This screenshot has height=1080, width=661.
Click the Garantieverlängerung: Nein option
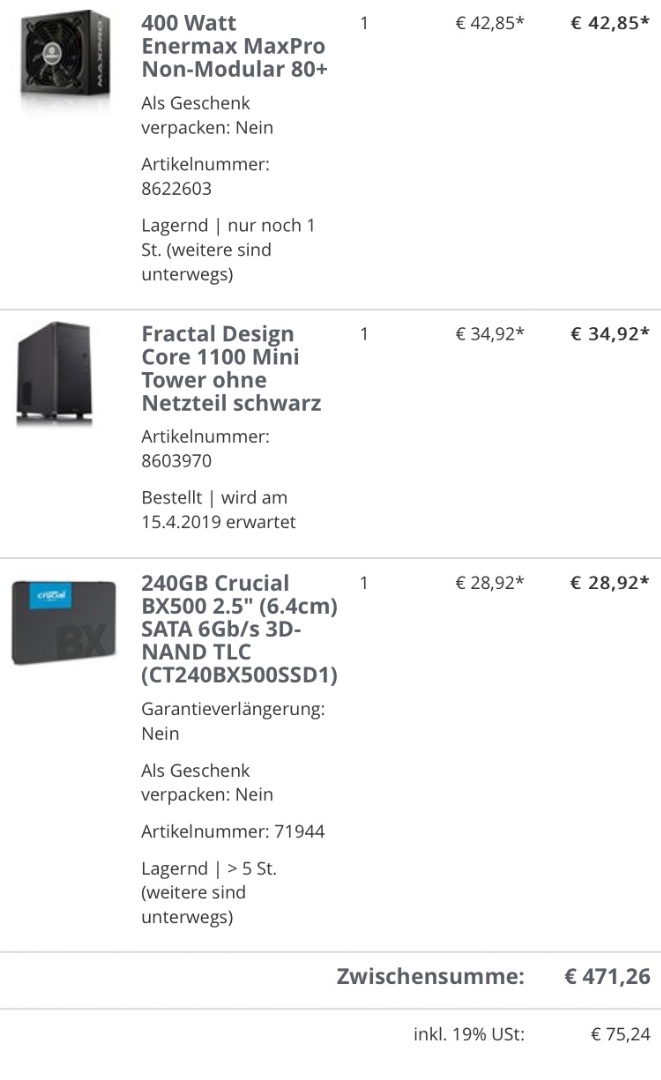(233, 721)
